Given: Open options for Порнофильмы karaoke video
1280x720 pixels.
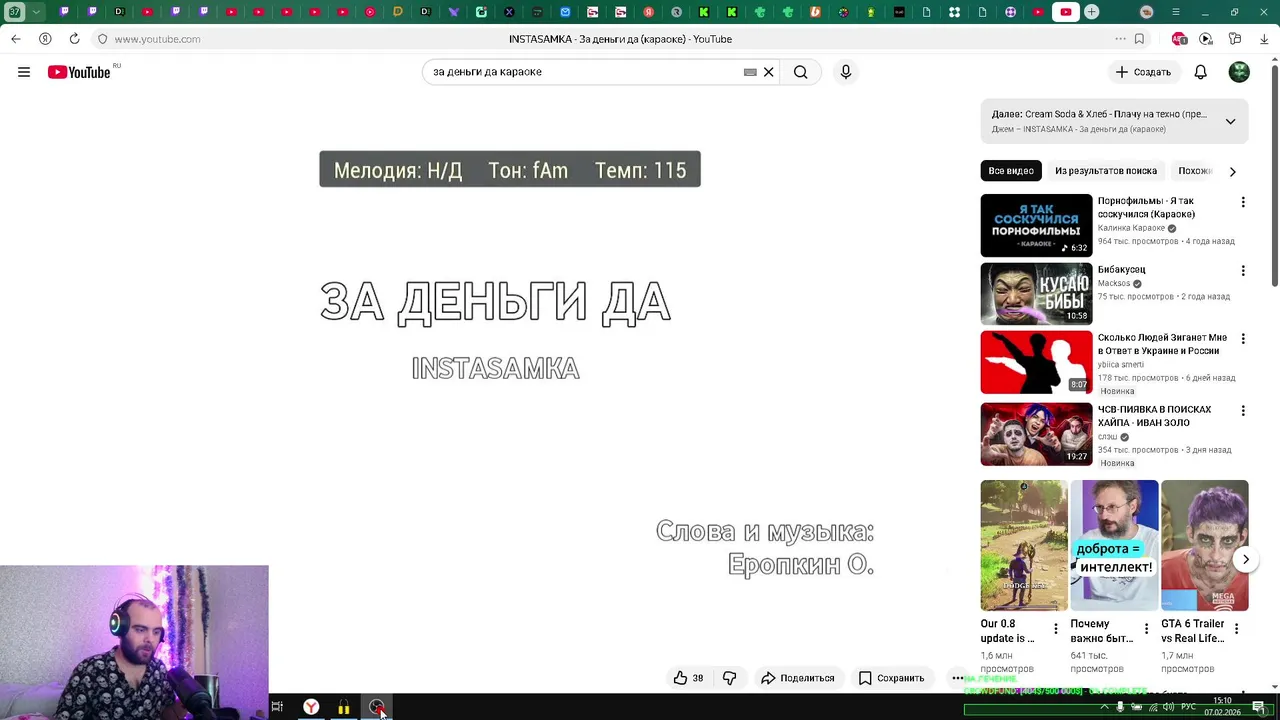Looking at the screenshot, I should 1243,202.
